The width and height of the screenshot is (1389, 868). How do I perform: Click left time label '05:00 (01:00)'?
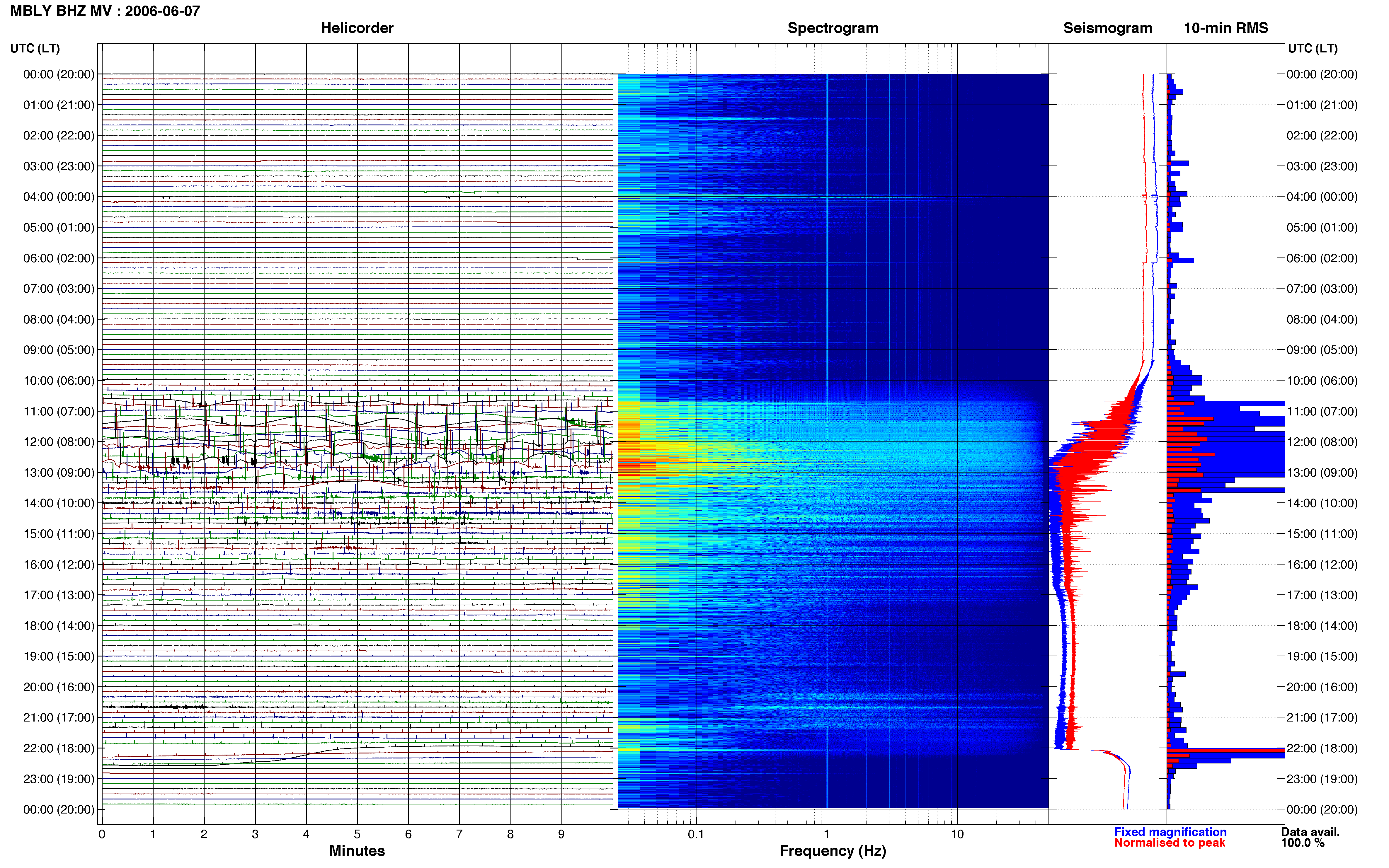59,227
